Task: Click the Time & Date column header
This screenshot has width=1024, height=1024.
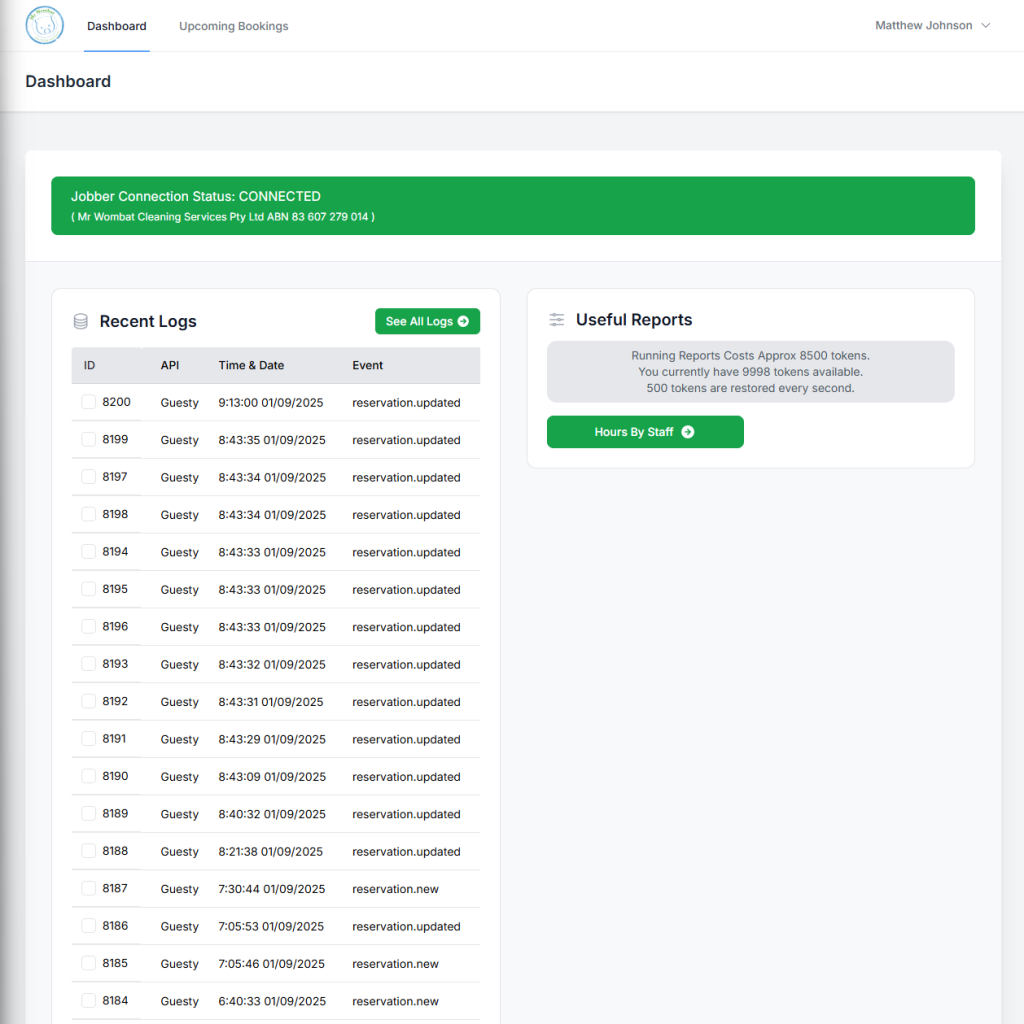Action: [x=251, y=365]
